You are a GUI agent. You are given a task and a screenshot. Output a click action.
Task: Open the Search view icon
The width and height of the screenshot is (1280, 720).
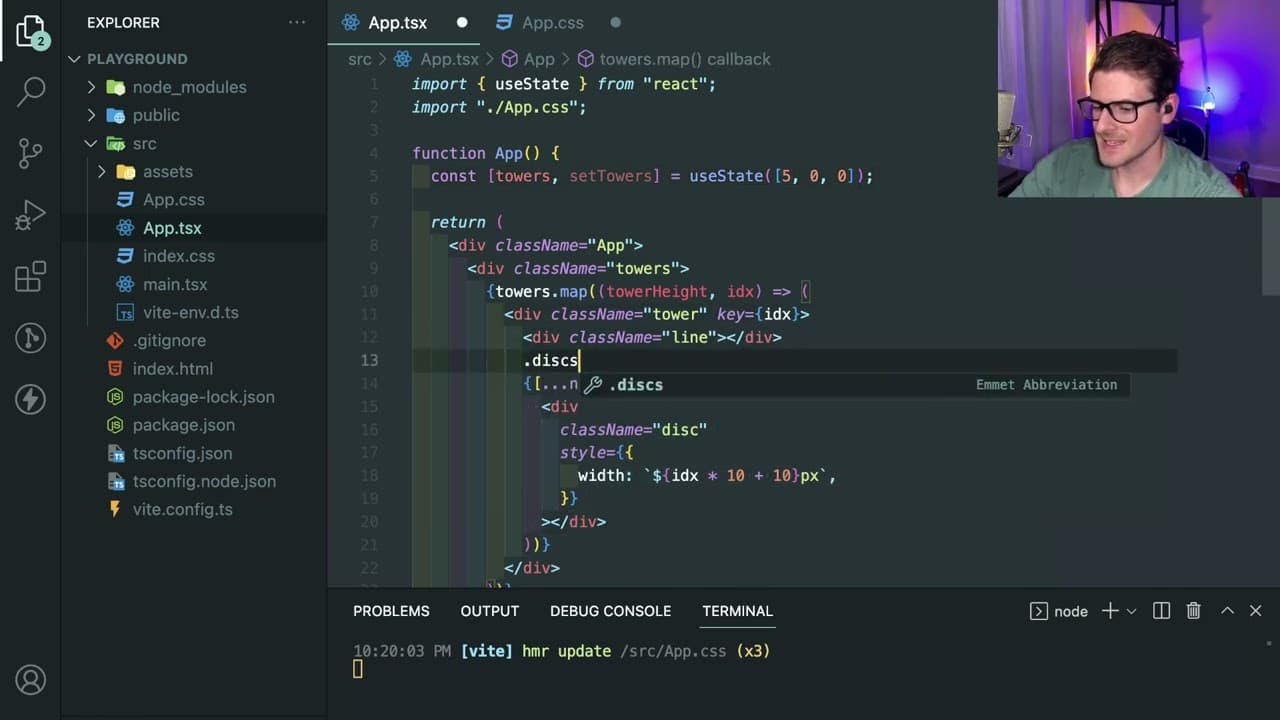pyautogui.click(x=31, y=91)
